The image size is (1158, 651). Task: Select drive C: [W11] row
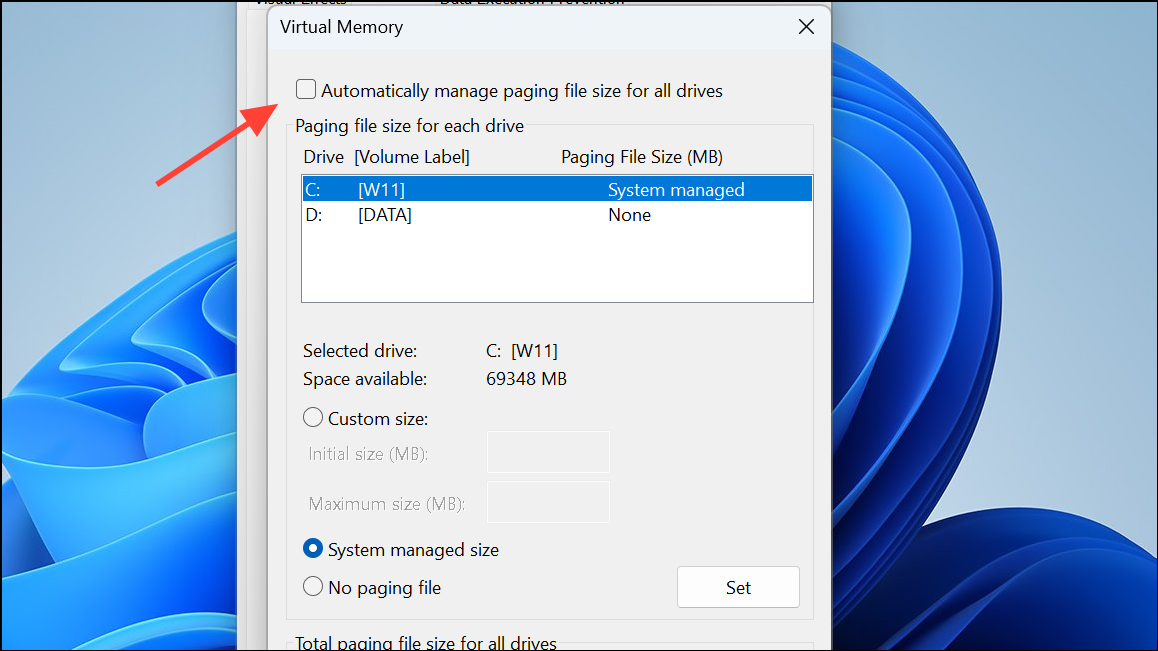(x=558, y=189)
